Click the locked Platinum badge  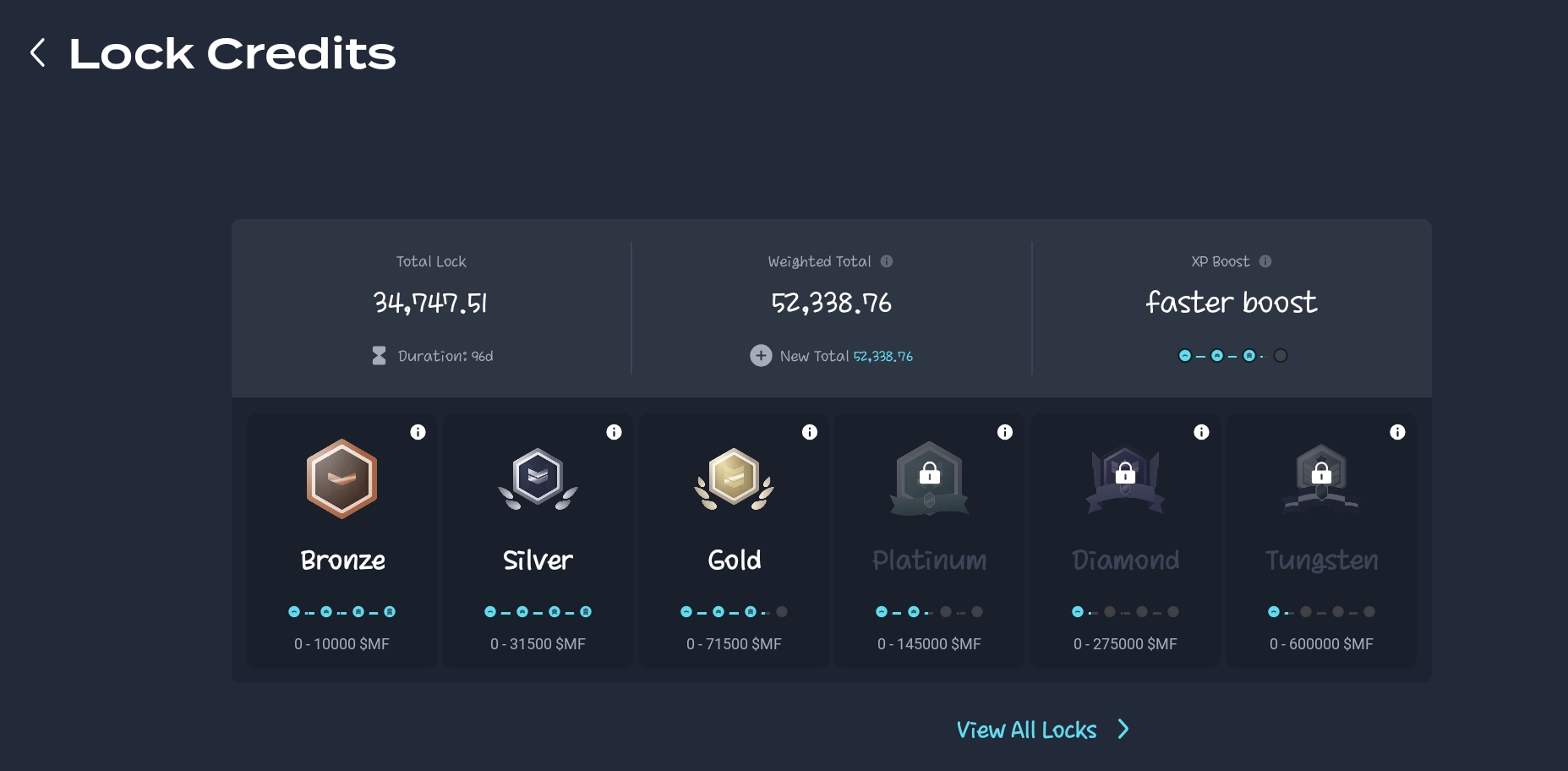click(930, 478)
